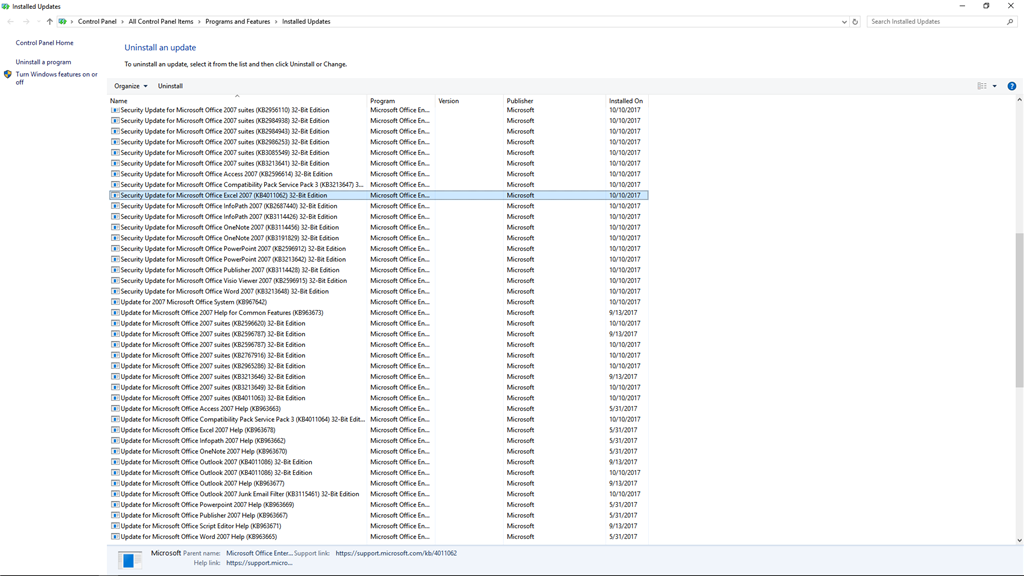This screenshot has height=576, width=1024.
Task: Click icon of Outlook 2007 Help (KB963677)
Action: click(115, 483)
